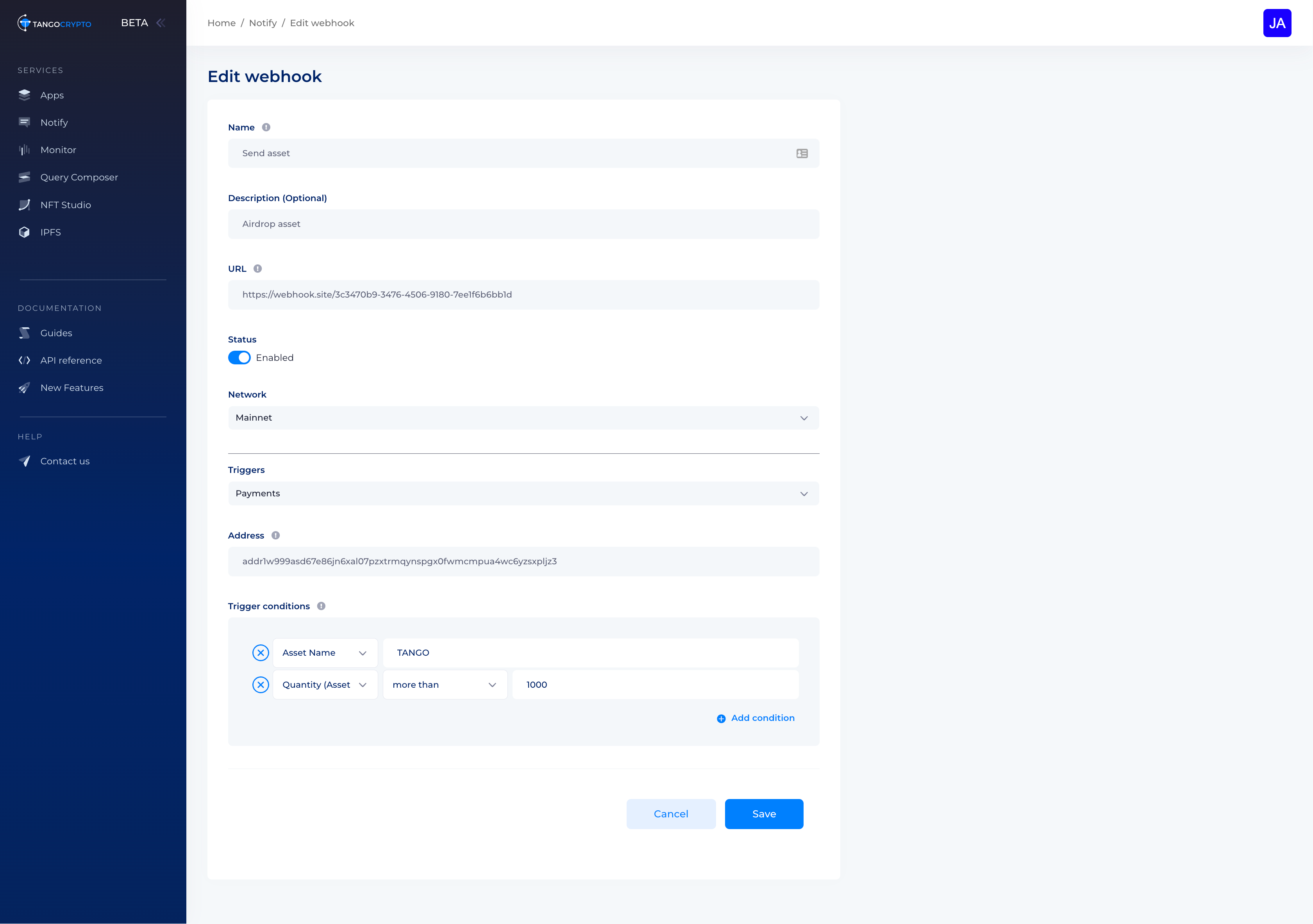
Task: Remove the Quantity condition row
Action: [x=261, y=685]
